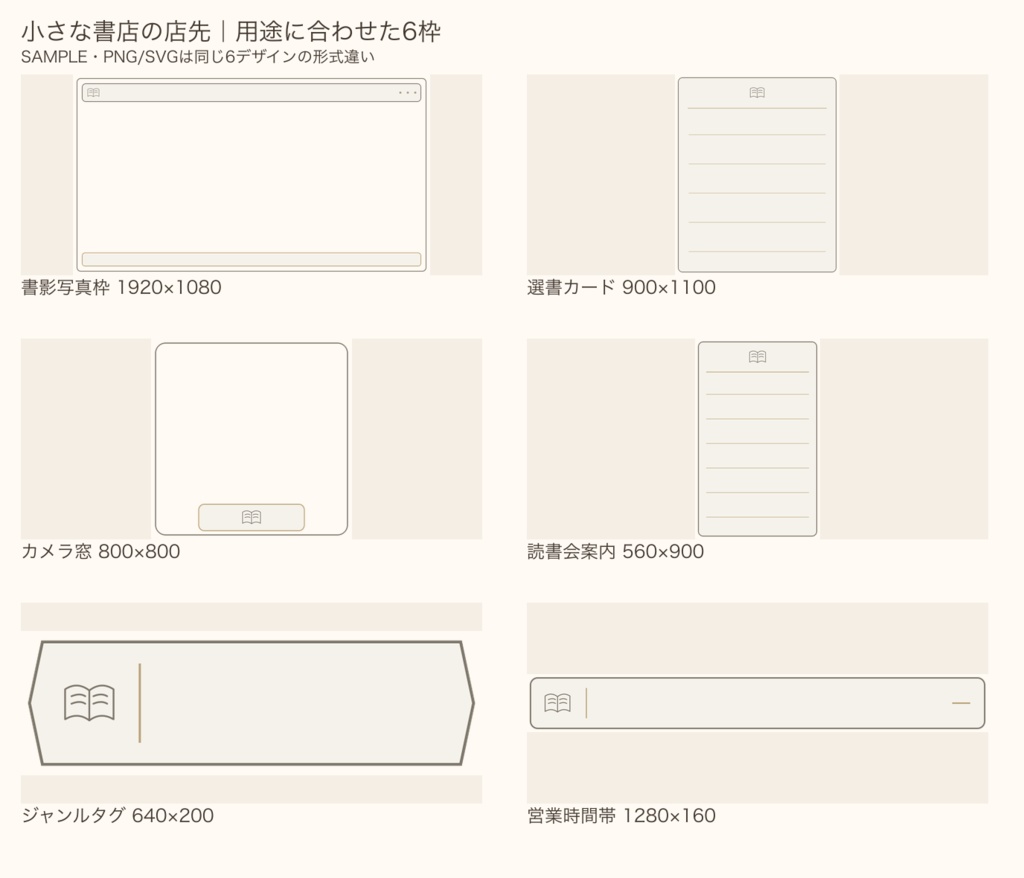Click the caption "読書会案内 560×900"

tap(615, 551)
